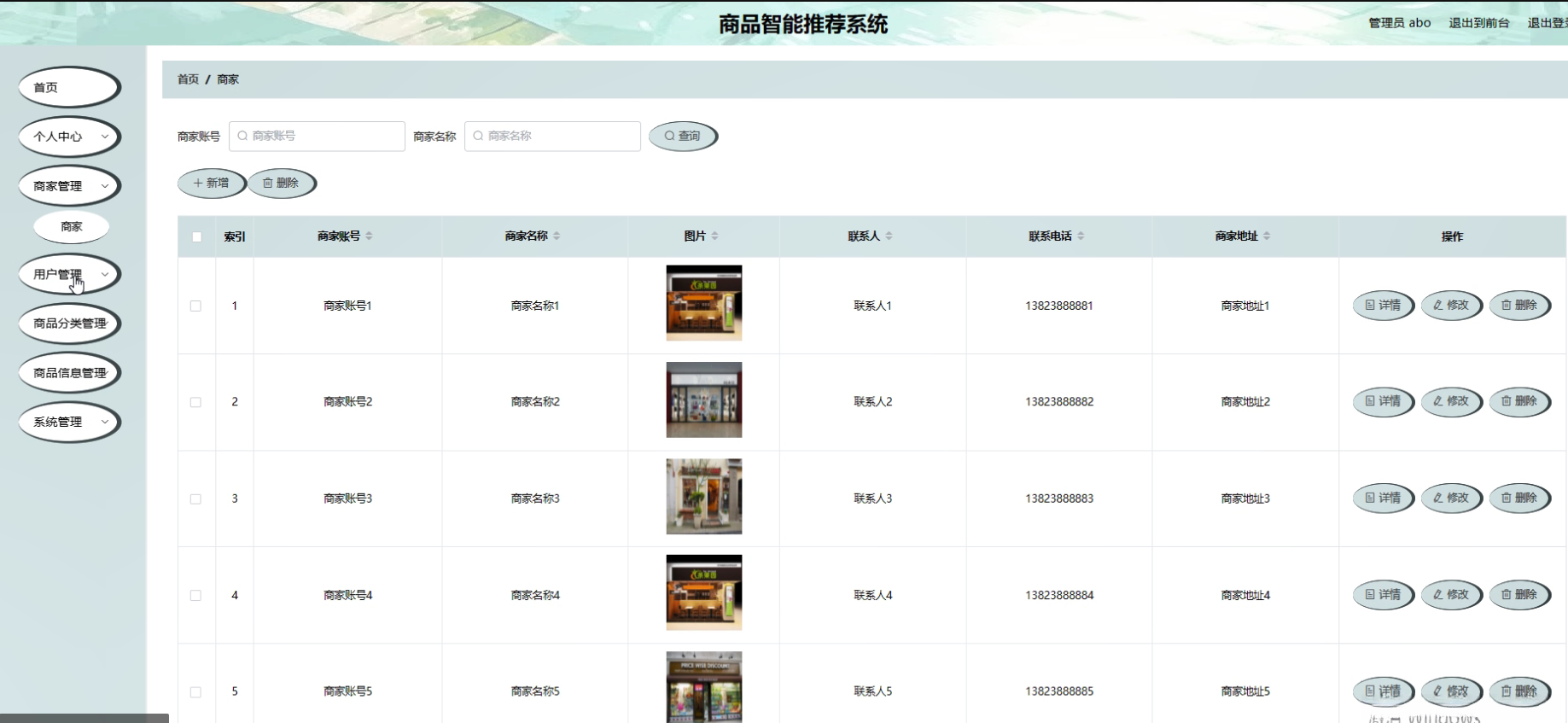Check the row checkbox for 商家账号1

tap(196, 306)
